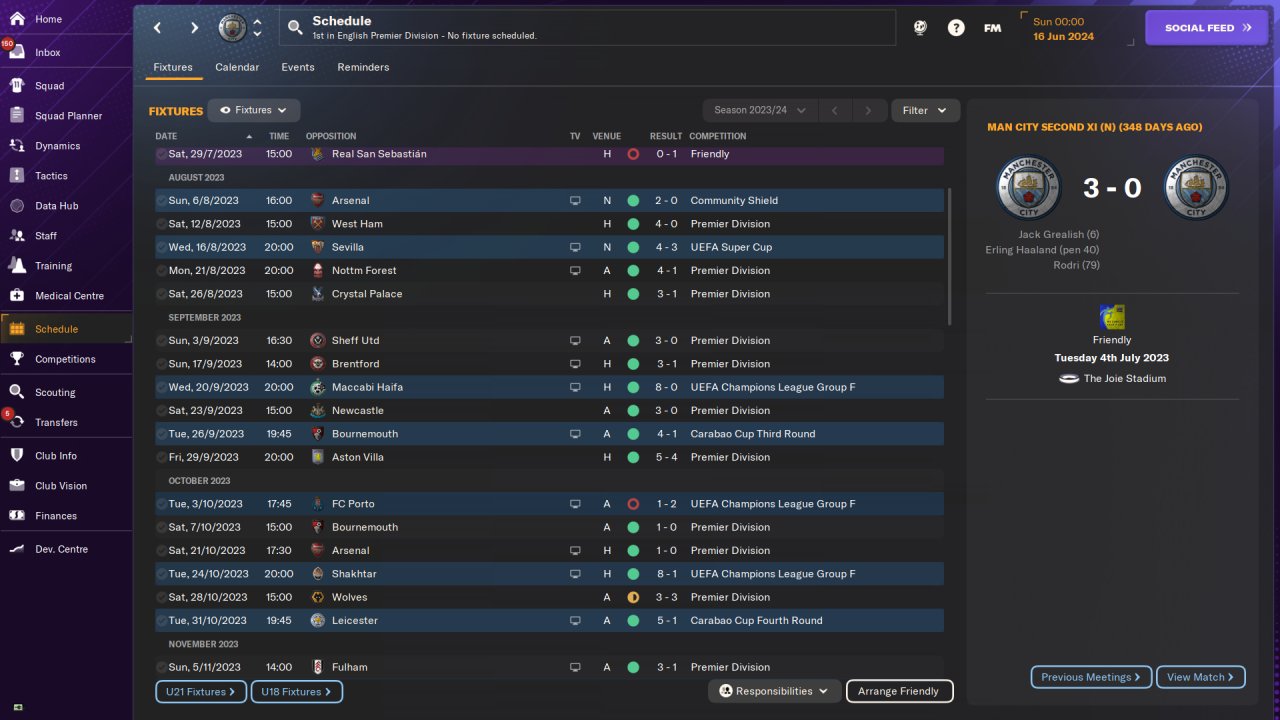The width and height of the screenshot is (1280, 720).
Task: Toggle the check mark on the Sheff Utd fixture
Action: coord(162,341)
